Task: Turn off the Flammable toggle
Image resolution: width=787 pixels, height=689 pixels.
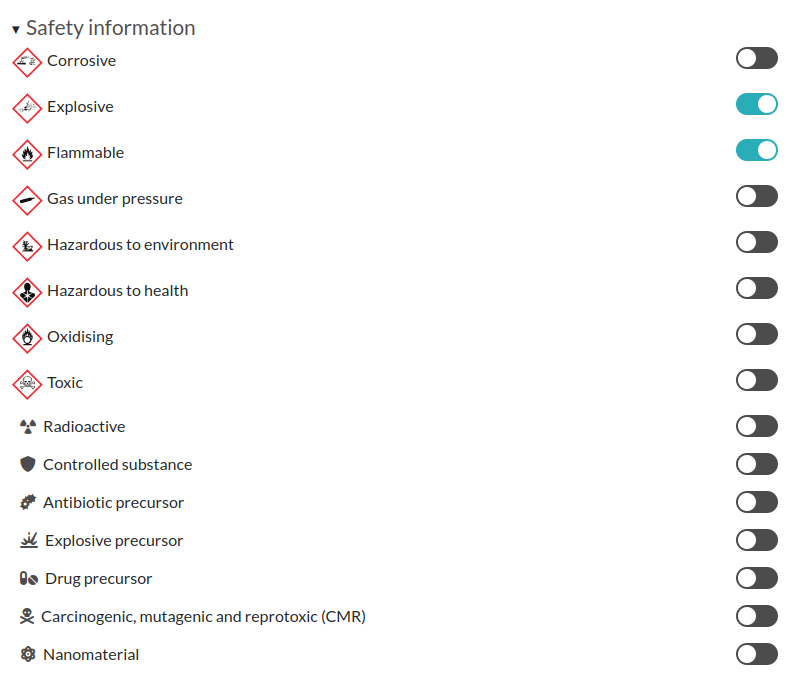Action: [756, 150]
